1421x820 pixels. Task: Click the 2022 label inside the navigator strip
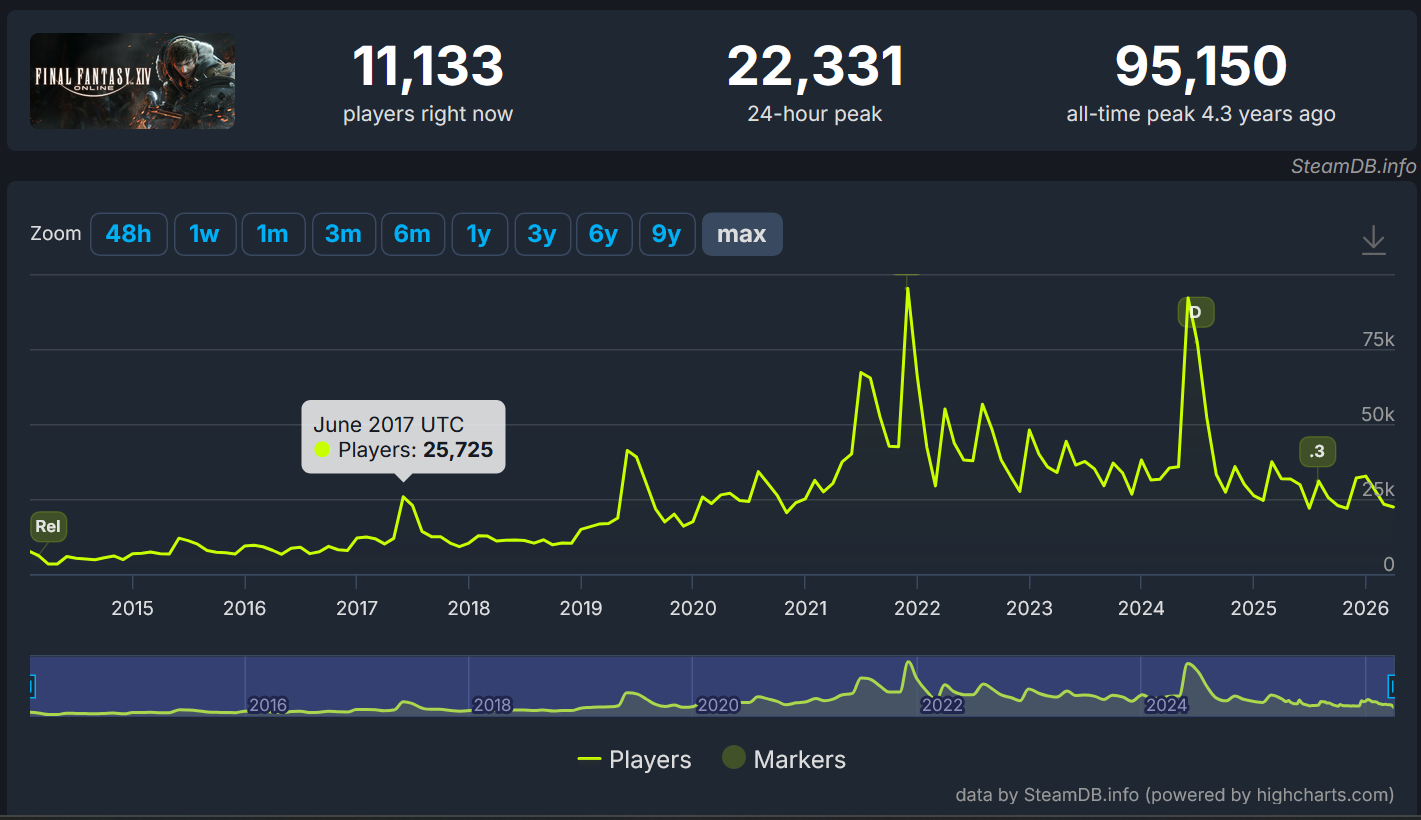pyautogui.click(x=942, y=705)
